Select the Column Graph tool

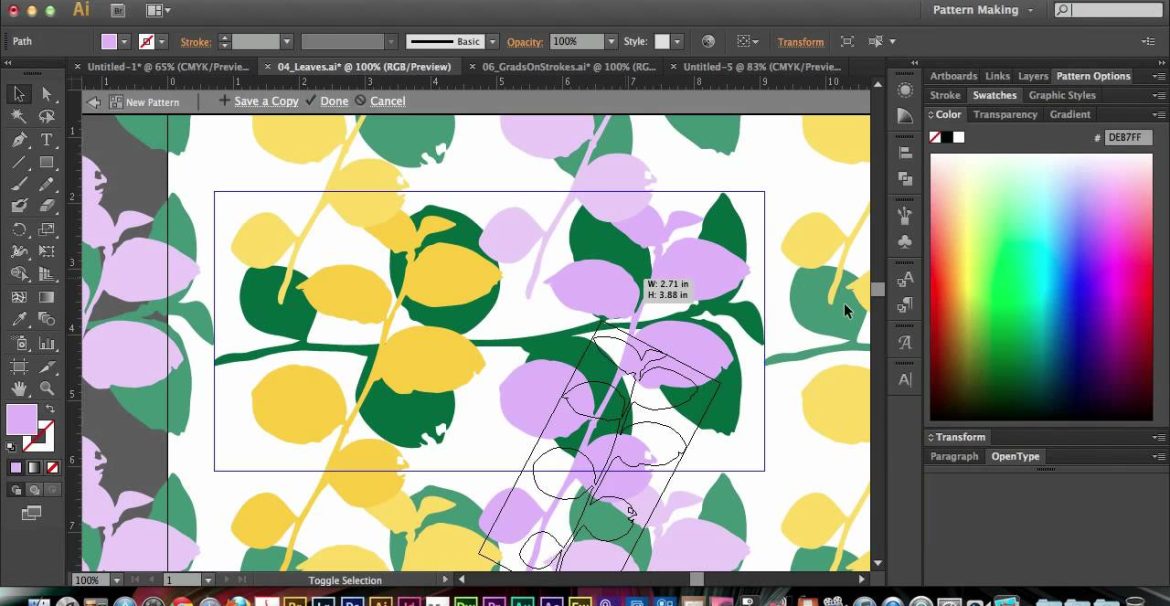point(47,343)
